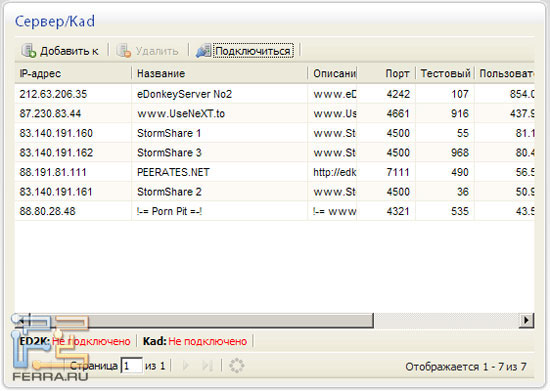Click test value 107
The image size is (550, 391).
point(460,94)
